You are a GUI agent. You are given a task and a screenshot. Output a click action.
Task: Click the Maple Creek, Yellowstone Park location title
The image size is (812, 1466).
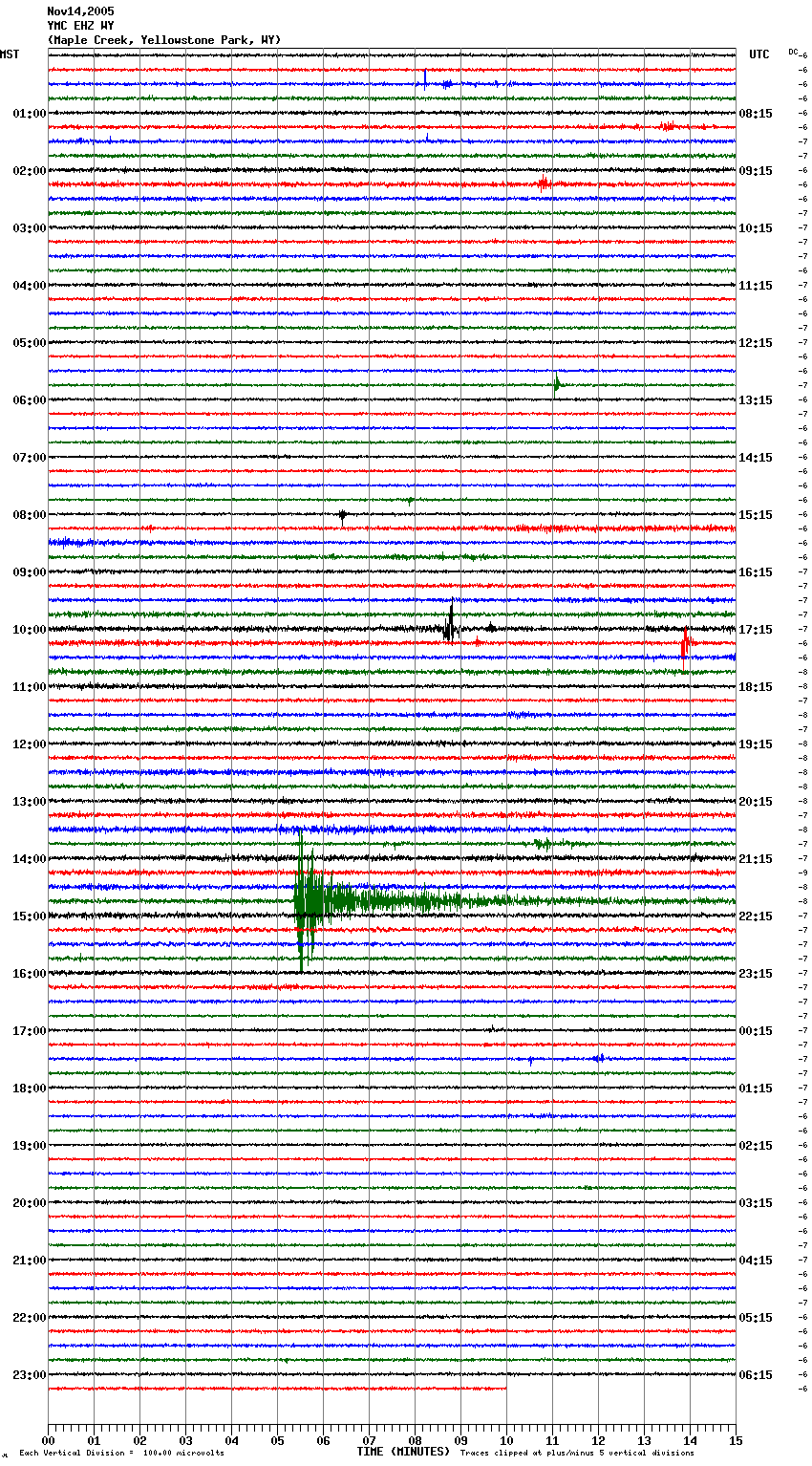(x=164, y=40)
